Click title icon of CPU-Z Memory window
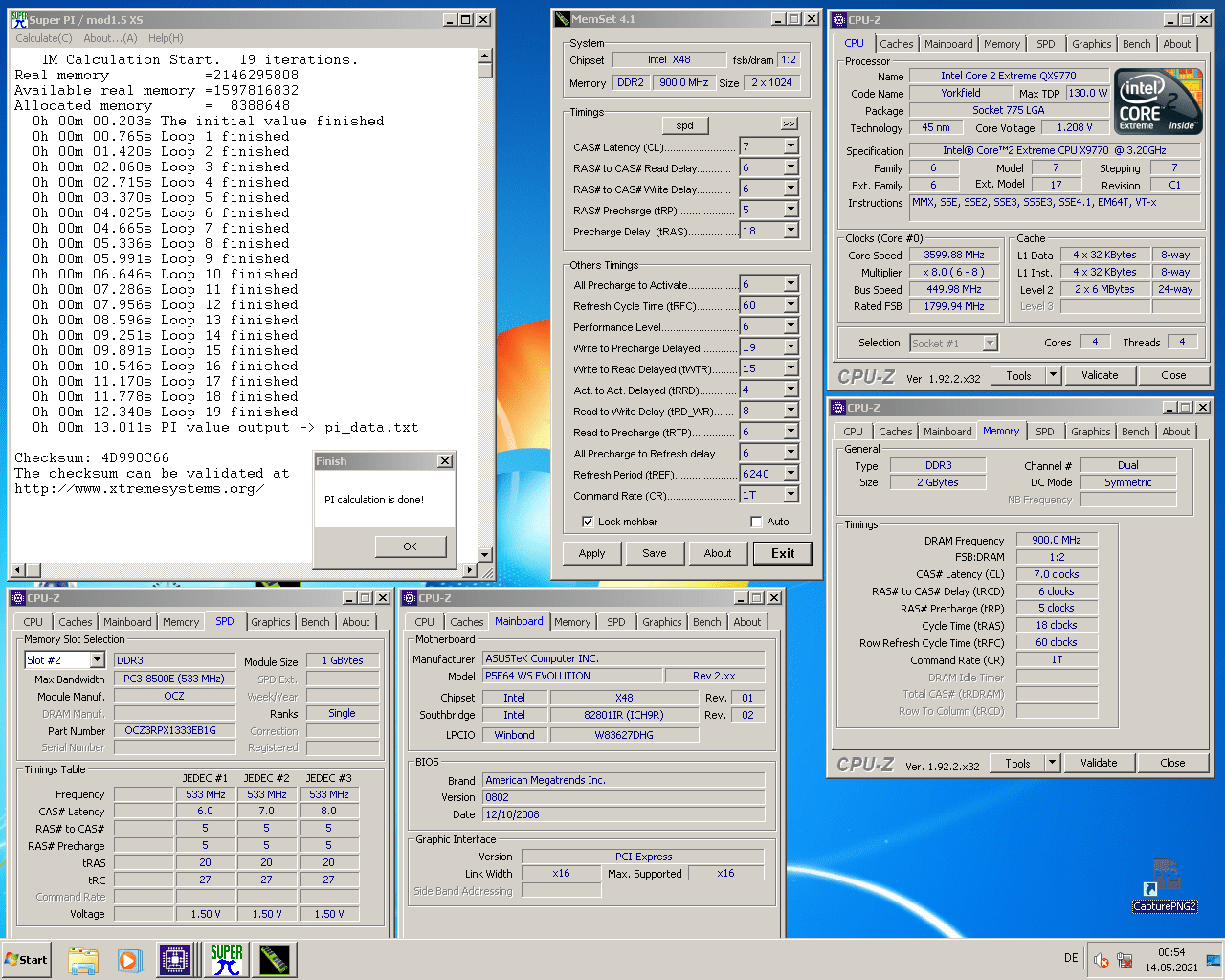Viewport: 1225px width, 980px height. pos(838,408)
